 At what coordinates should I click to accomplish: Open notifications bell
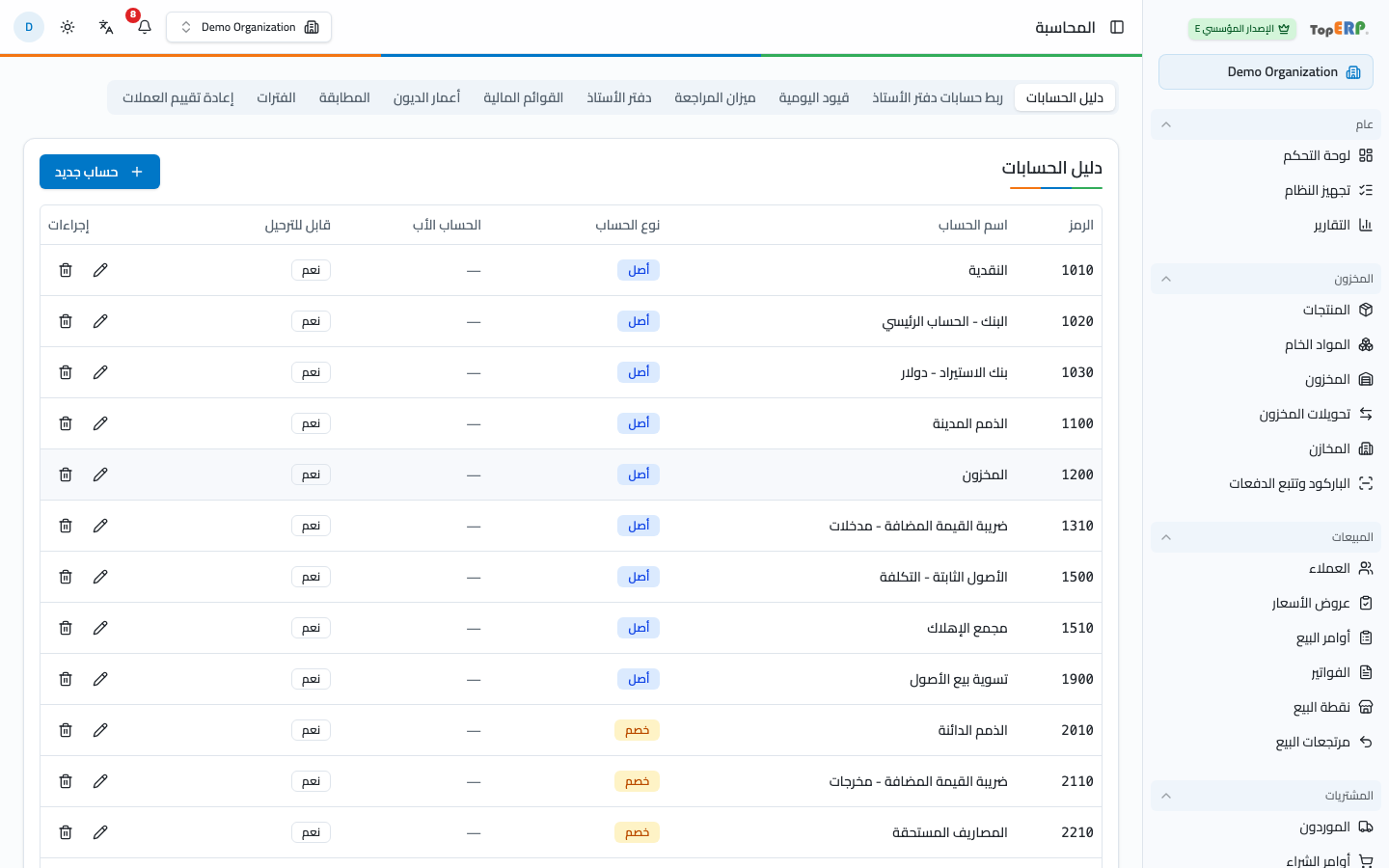(145, 27)
